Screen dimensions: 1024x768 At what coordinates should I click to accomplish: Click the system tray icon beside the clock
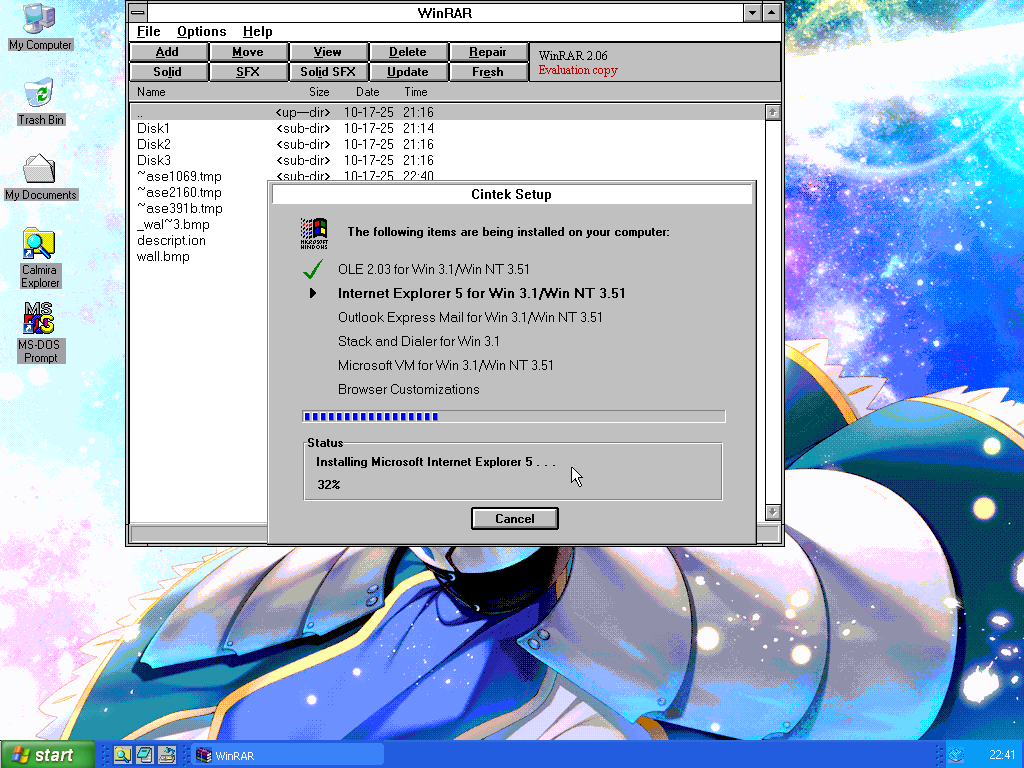pos(956,755)
